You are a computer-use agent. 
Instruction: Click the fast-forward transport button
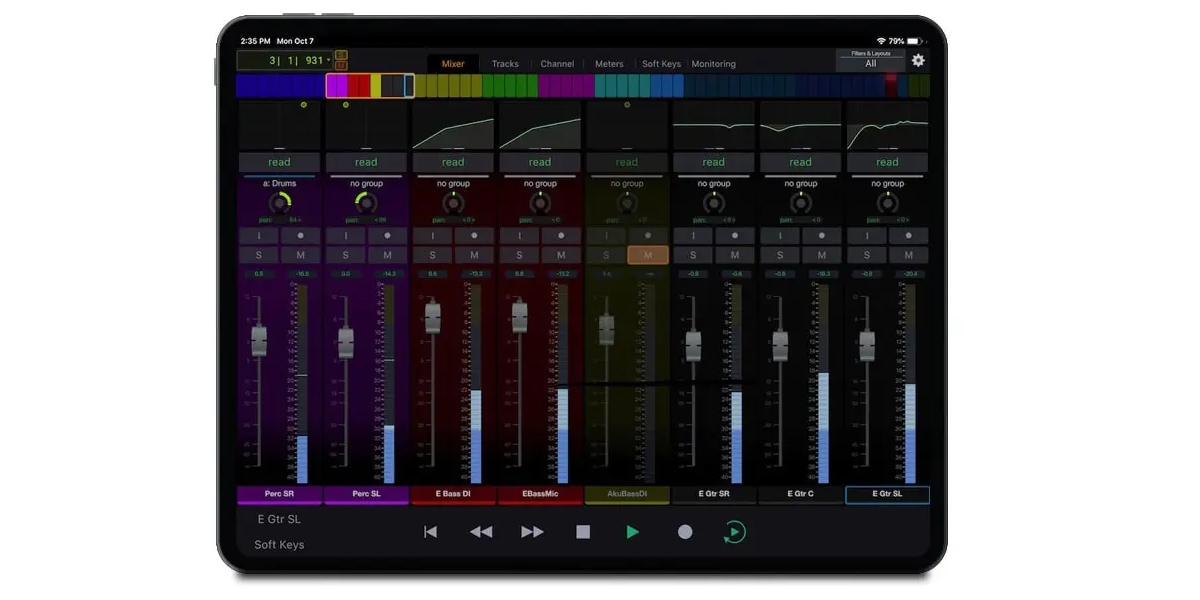(x=533, y=532)
